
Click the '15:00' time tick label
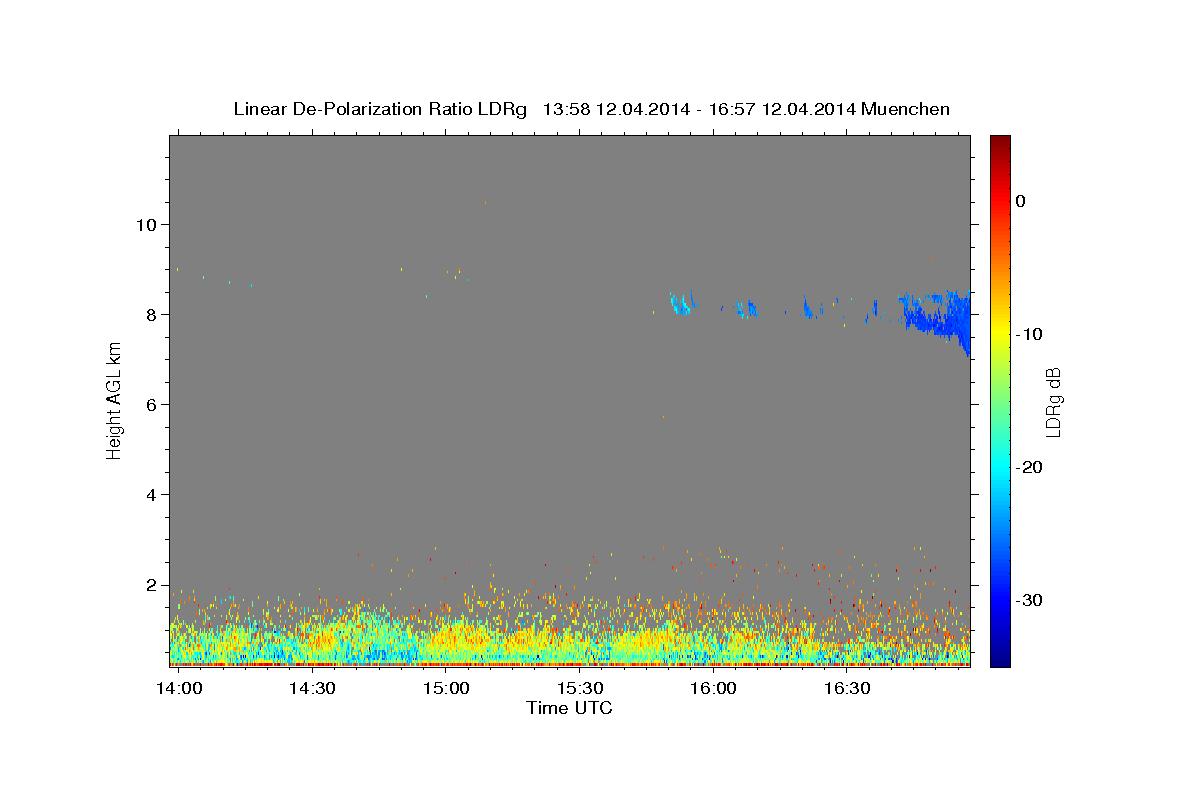(446, 689)
